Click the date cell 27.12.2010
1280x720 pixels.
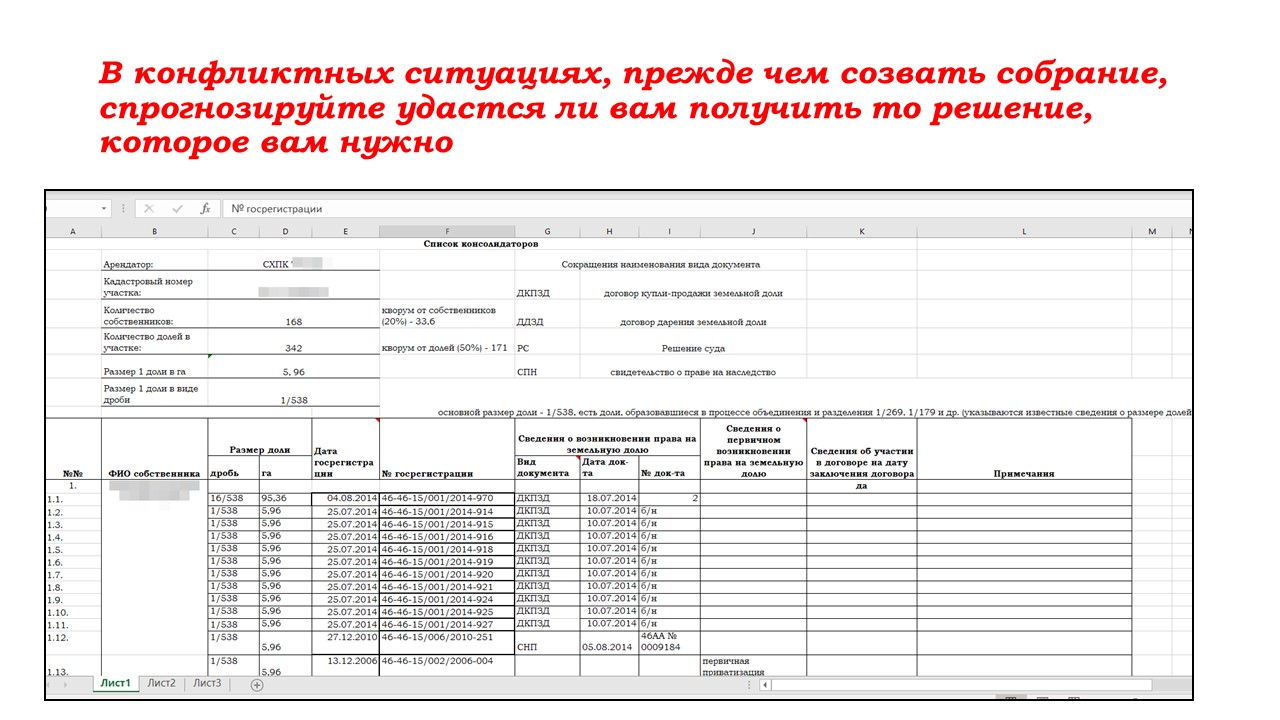345,642
